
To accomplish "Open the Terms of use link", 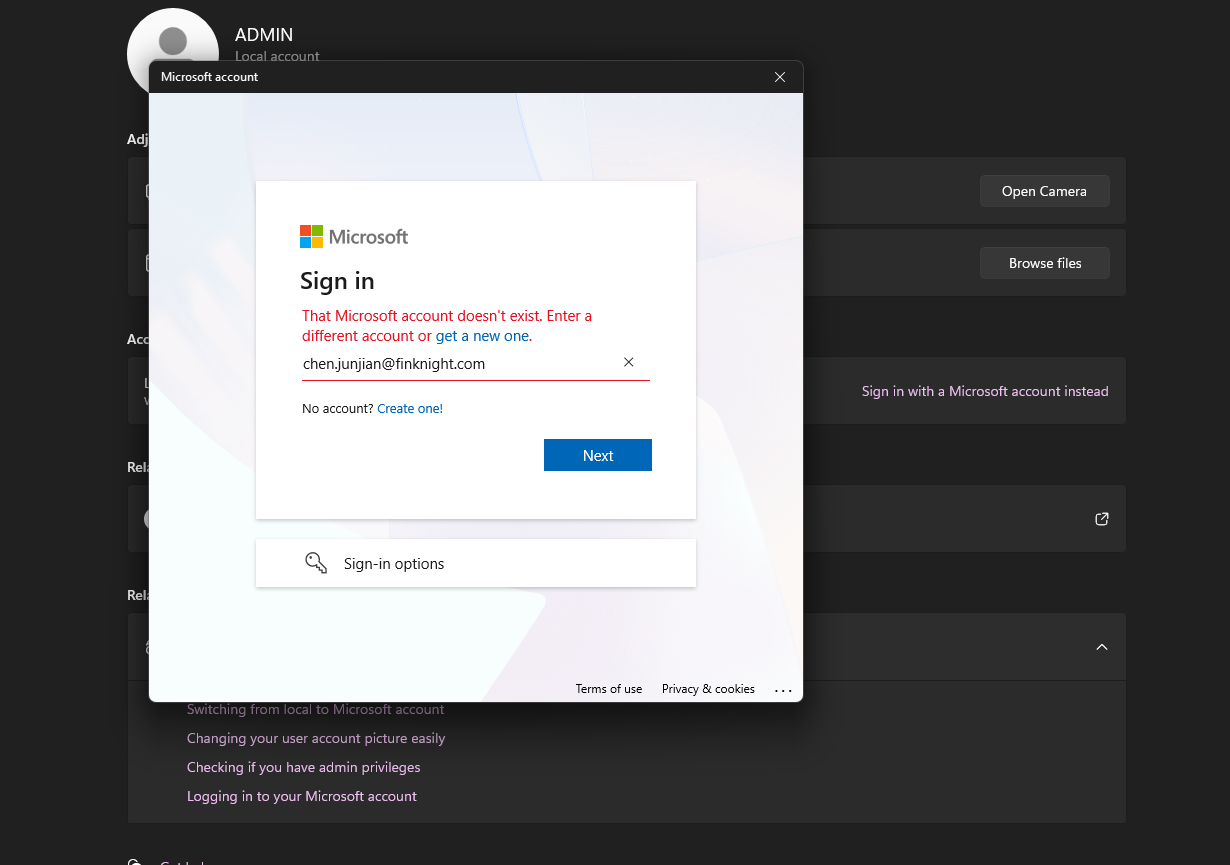I will coord(609,689).
